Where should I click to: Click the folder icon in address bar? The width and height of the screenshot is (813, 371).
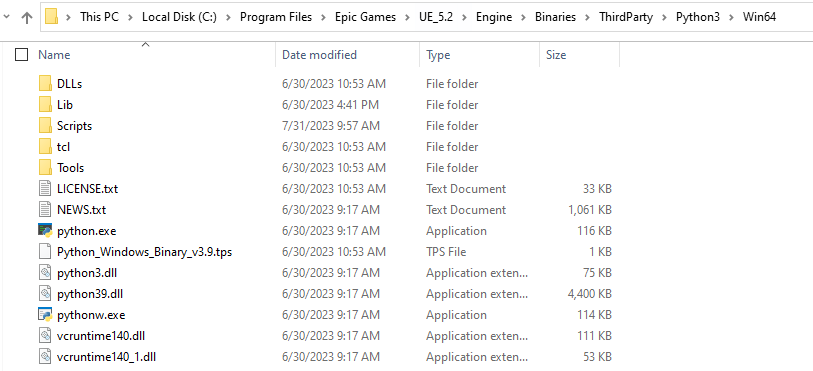click(x=51, y=17)
